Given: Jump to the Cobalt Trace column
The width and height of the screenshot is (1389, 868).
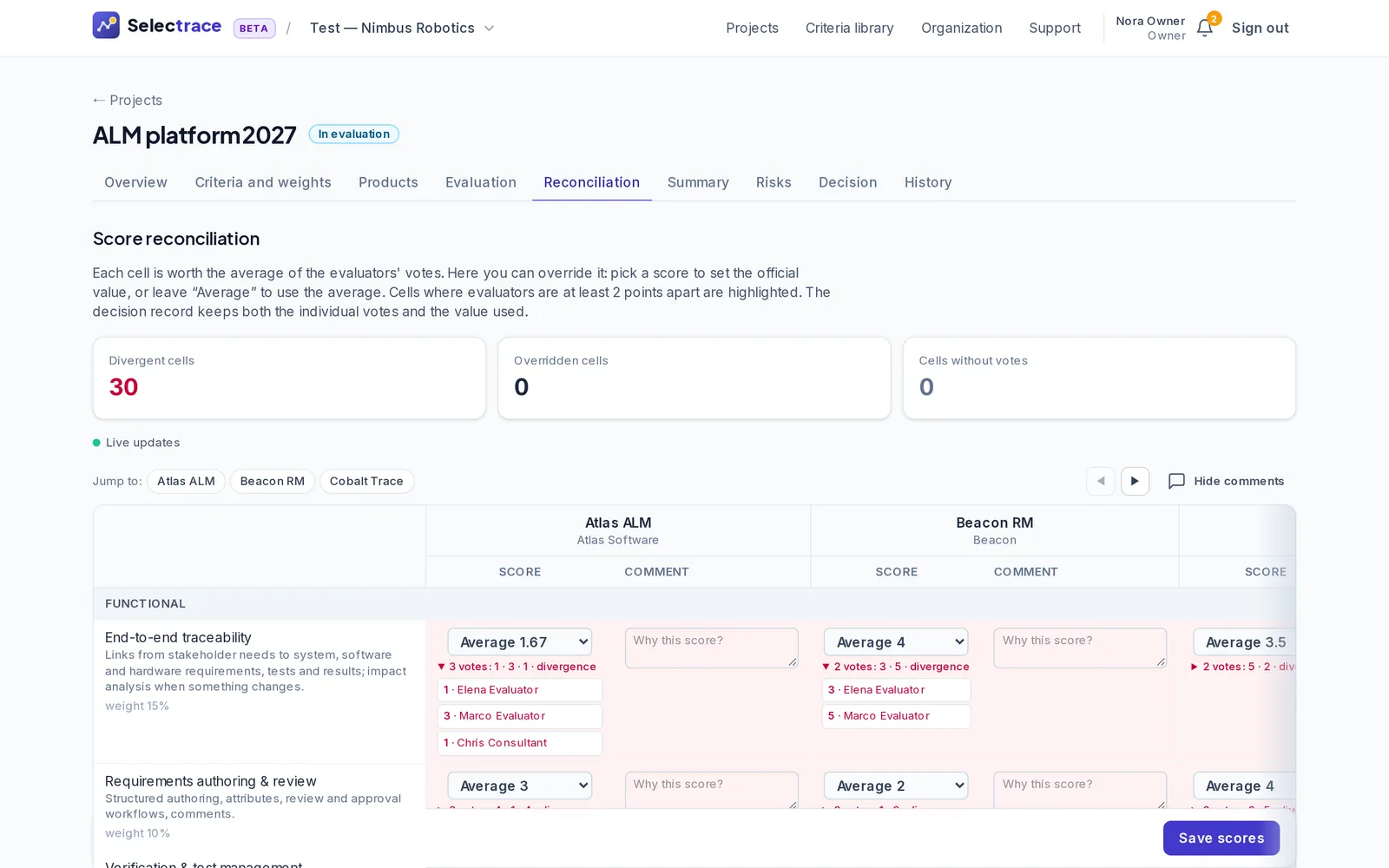Looking at the screenshot, I should (x=366, y=481).
